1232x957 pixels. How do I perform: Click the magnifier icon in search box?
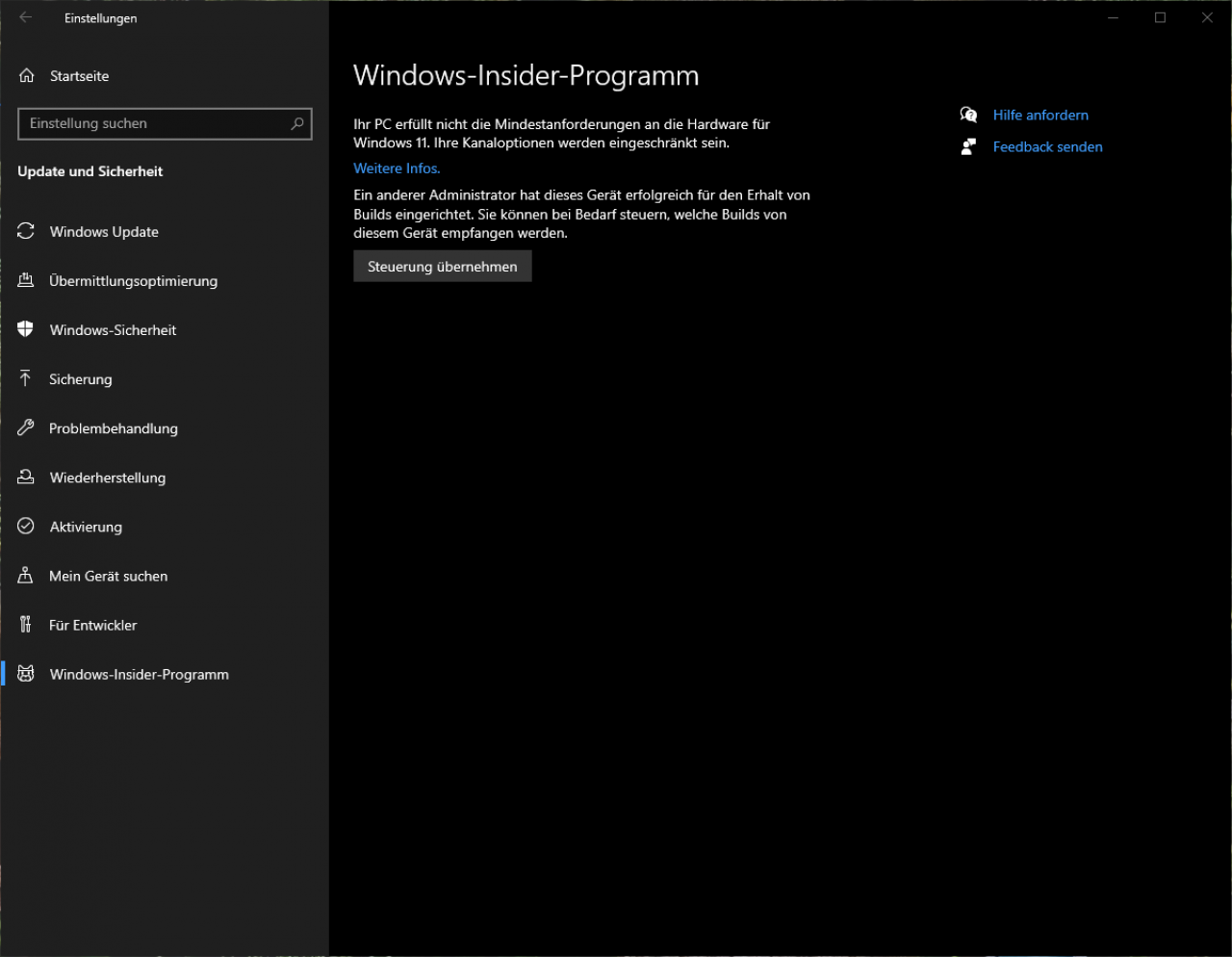(x=297, y=123)
